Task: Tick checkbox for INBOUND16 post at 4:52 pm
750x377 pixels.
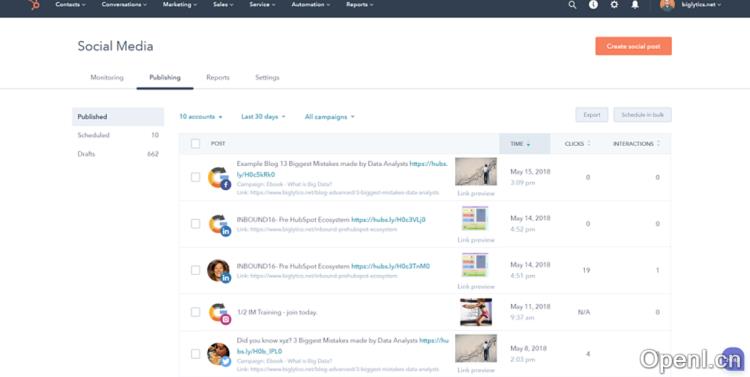Action: 195,223
